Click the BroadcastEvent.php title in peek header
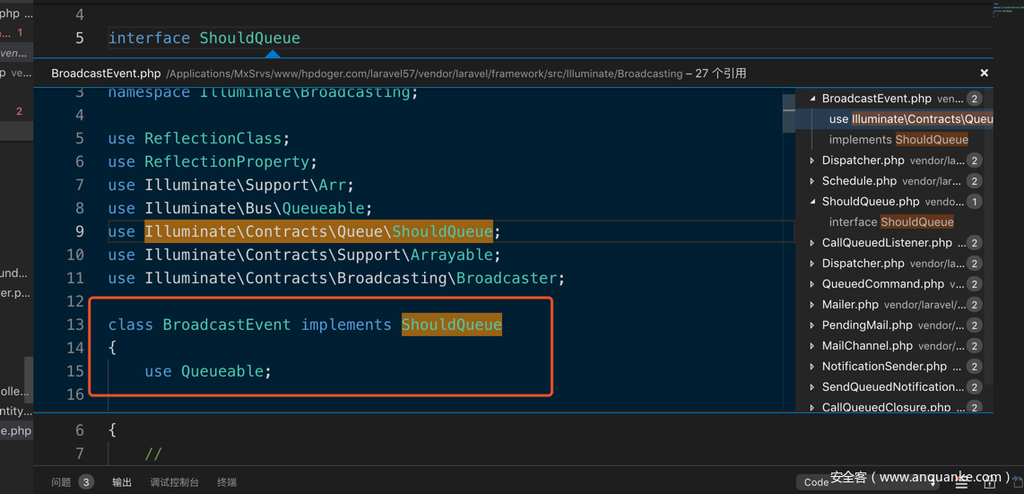The height and width of the screenshot is (494, 1024). point(106,73)
